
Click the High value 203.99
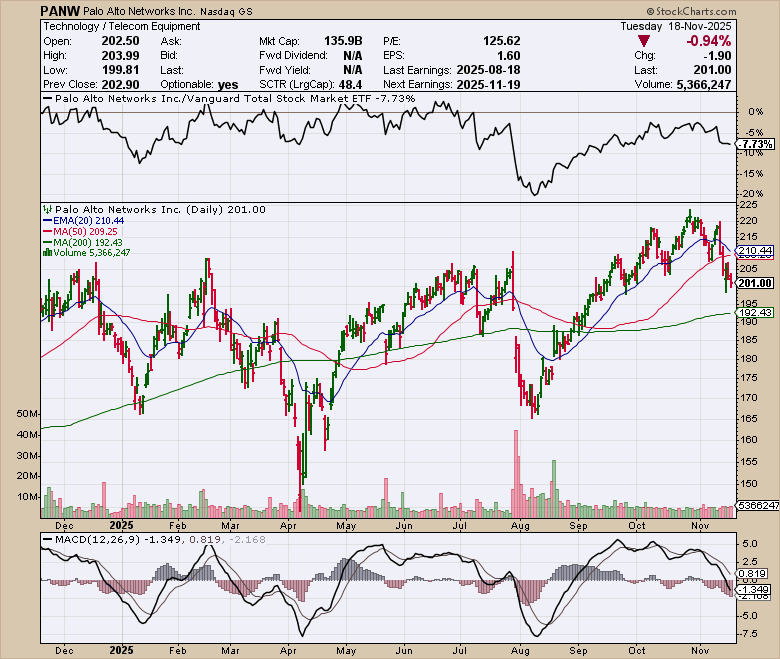pyautogui.click(x=120, y=56)
